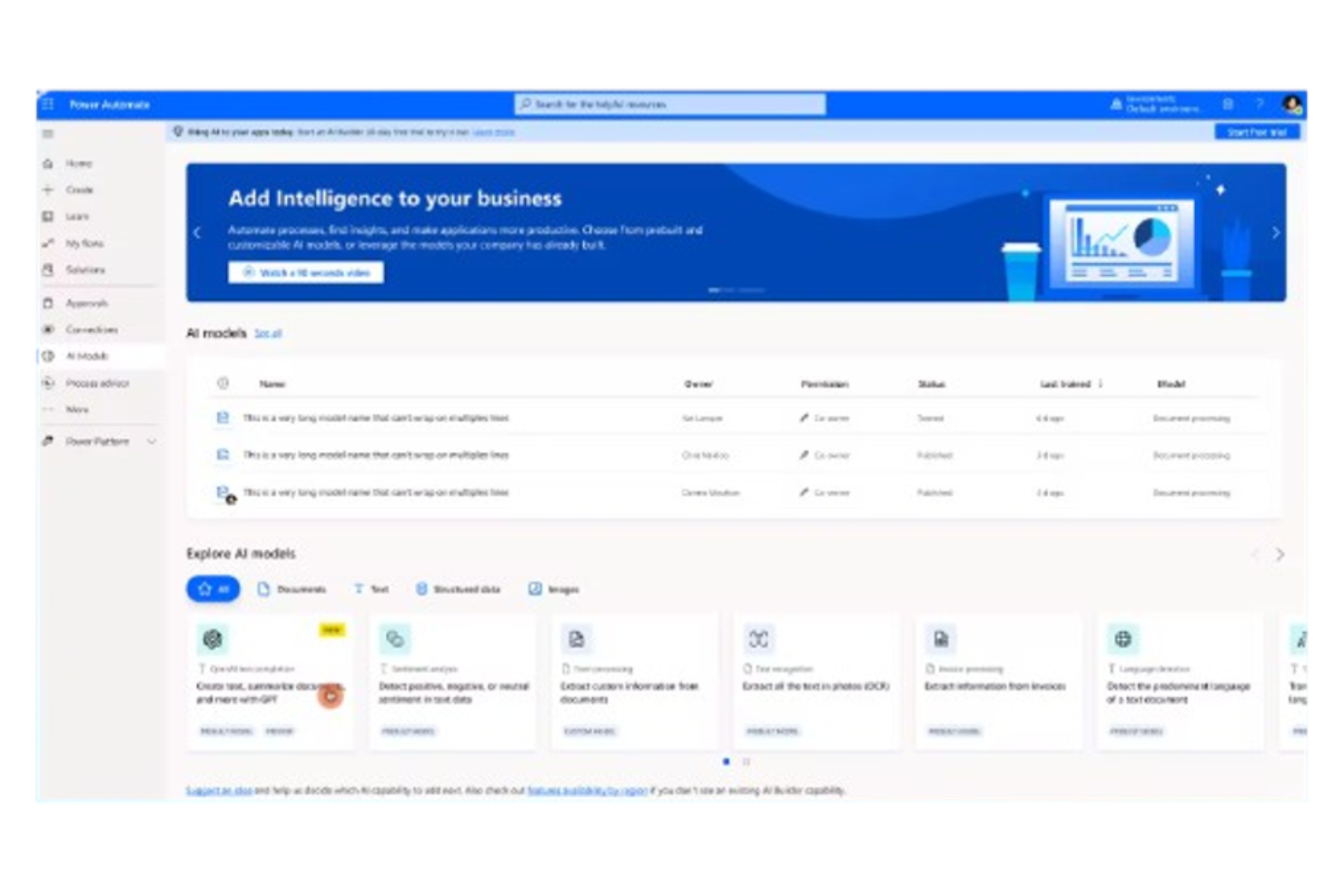Open Learn in the sidebar

pos(77,217)
